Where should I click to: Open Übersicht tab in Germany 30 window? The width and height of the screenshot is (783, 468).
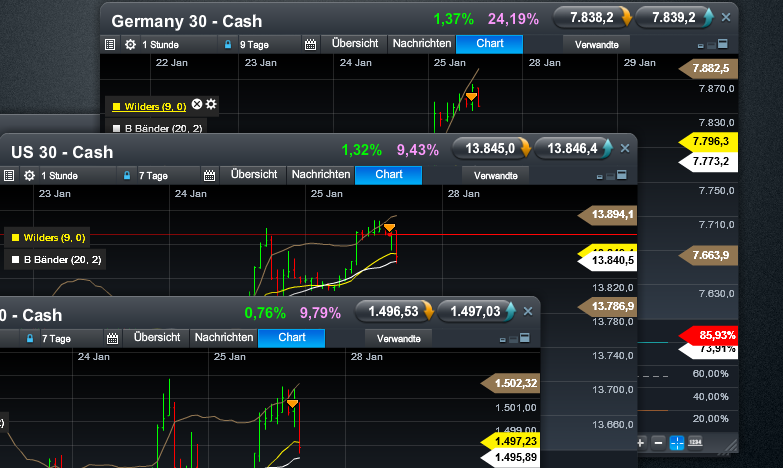[x=355, y=43]
